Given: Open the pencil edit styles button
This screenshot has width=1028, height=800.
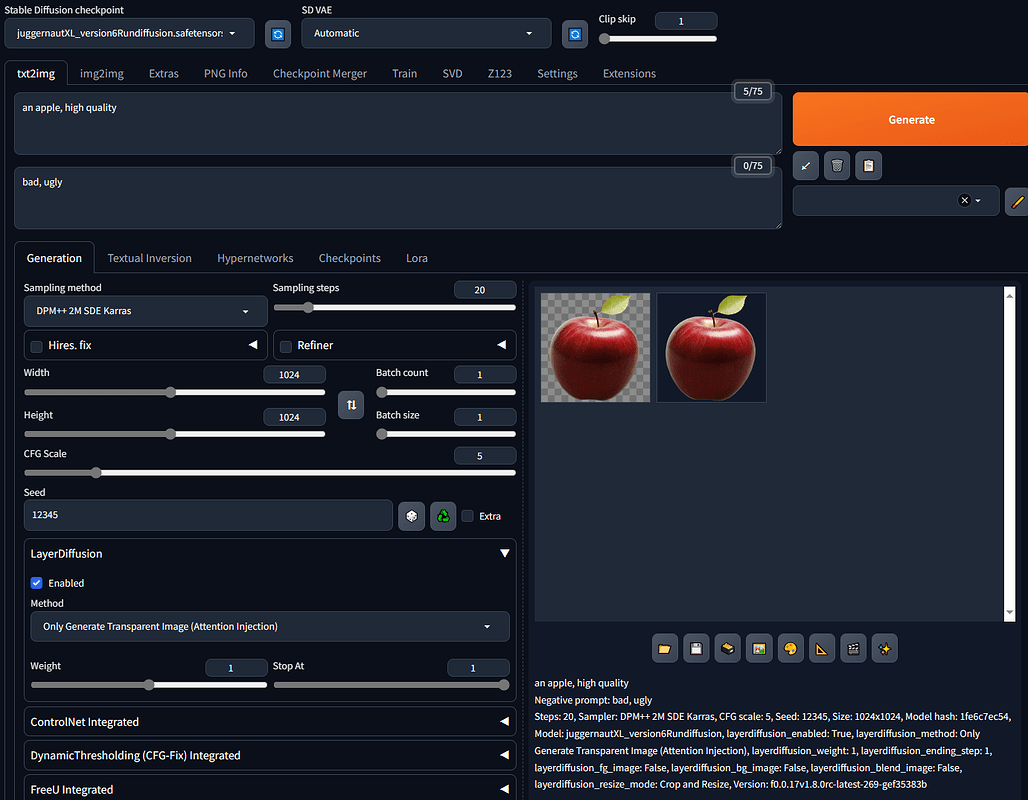Looking at the screenshot, I should point(1017,201).
